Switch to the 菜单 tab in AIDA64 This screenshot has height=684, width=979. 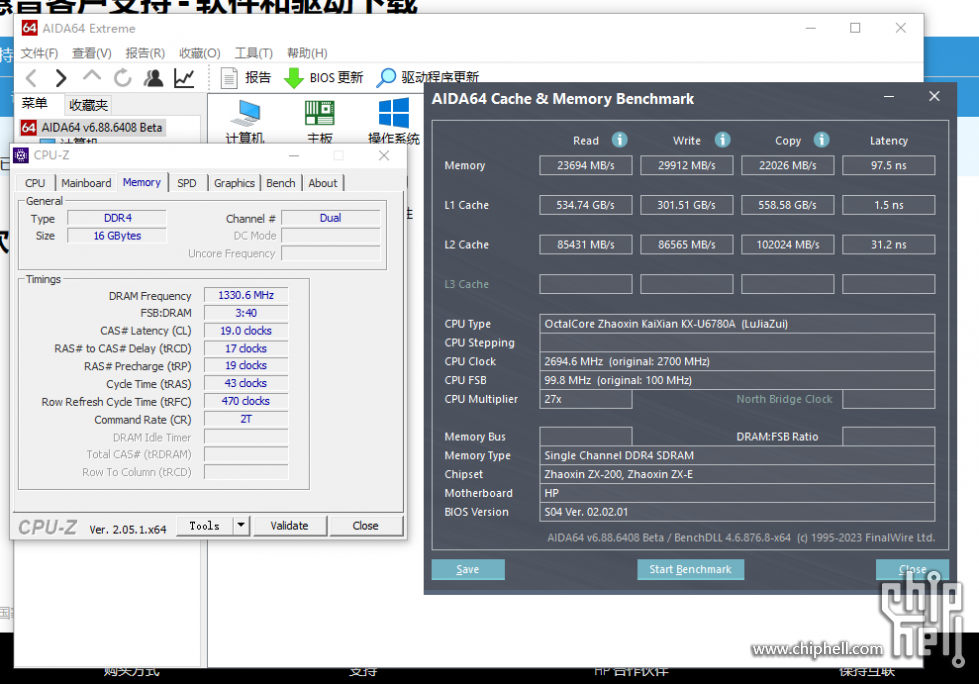coord(34,104)
